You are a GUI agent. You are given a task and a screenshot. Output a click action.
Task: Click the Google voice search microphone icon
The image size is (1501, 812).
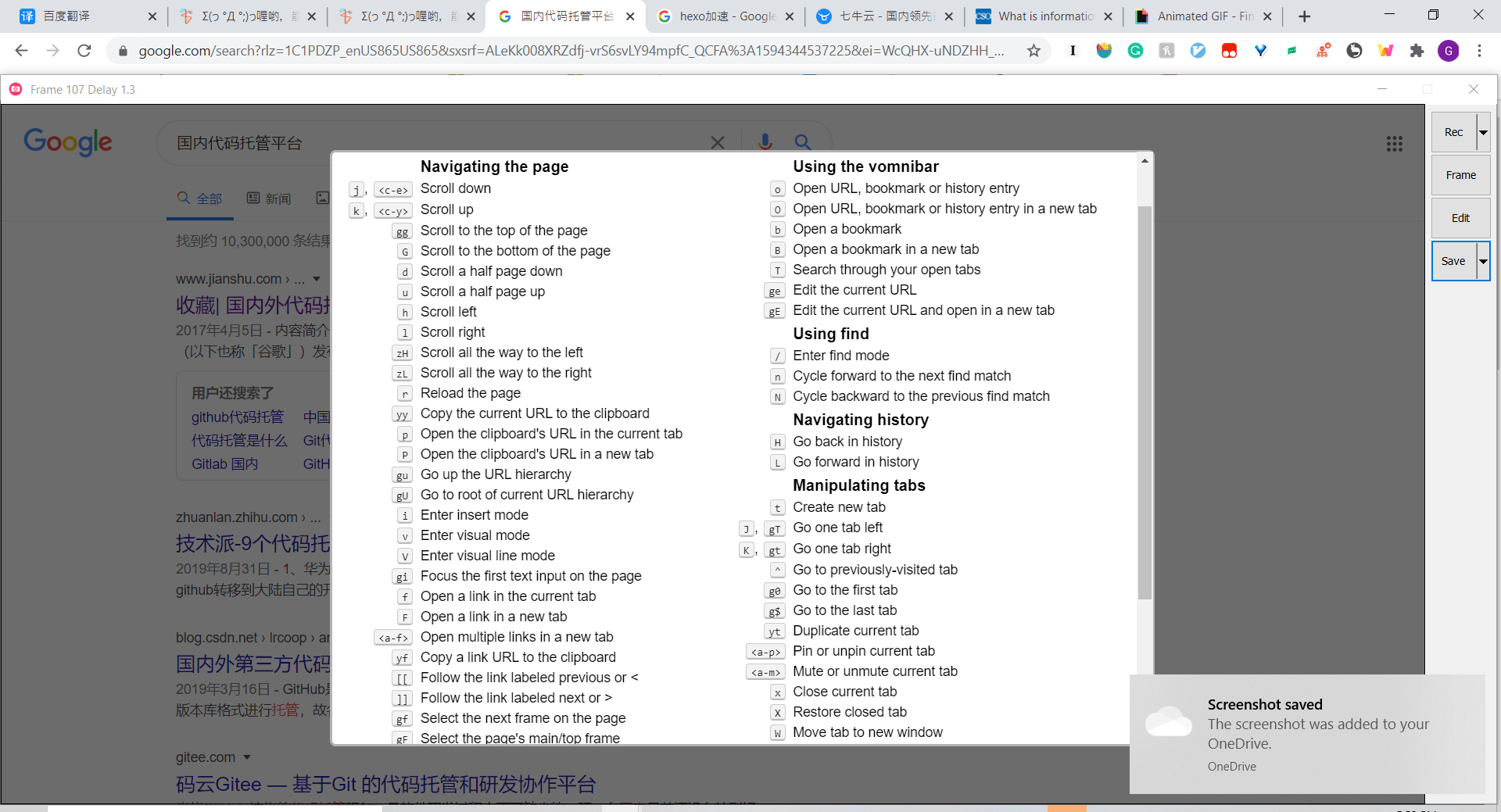click(x=765, y=141)
